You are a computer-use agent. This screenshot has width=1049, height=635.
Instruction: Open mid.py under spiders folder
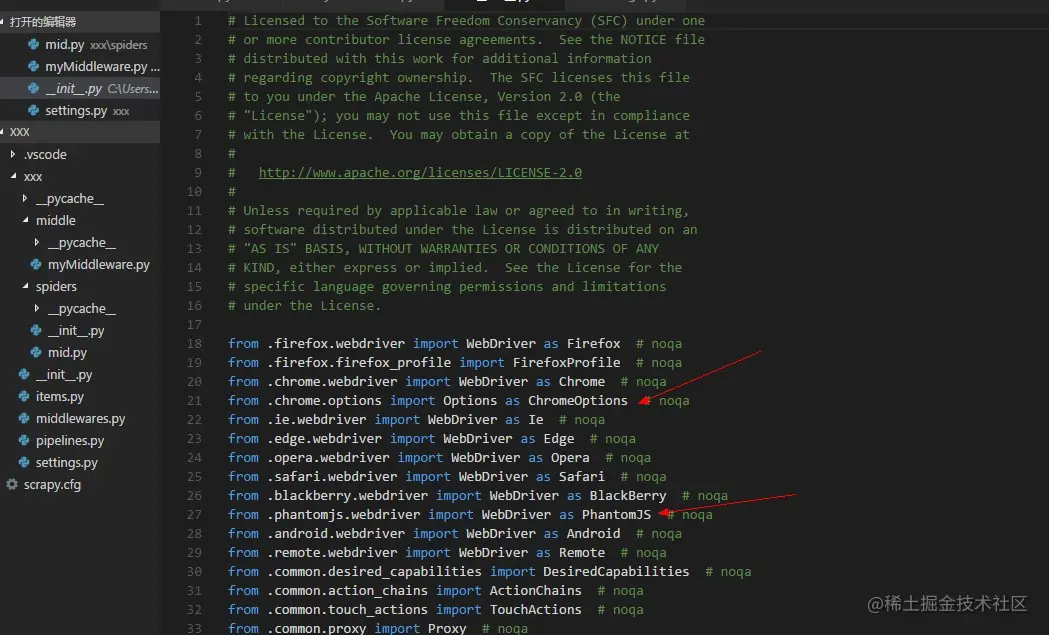tap(67, 352)
